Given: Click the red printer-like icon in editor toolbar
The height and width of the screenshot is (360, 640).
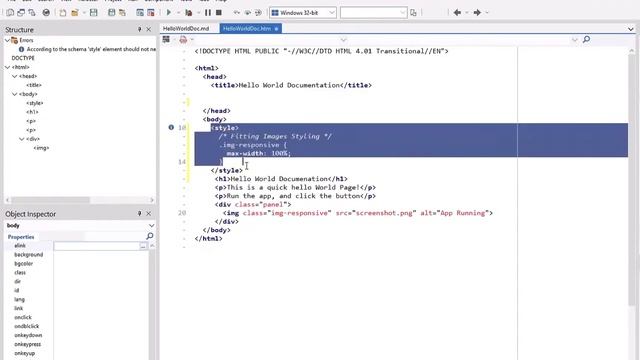Looking at the screenshot, I should coord(183,39).
